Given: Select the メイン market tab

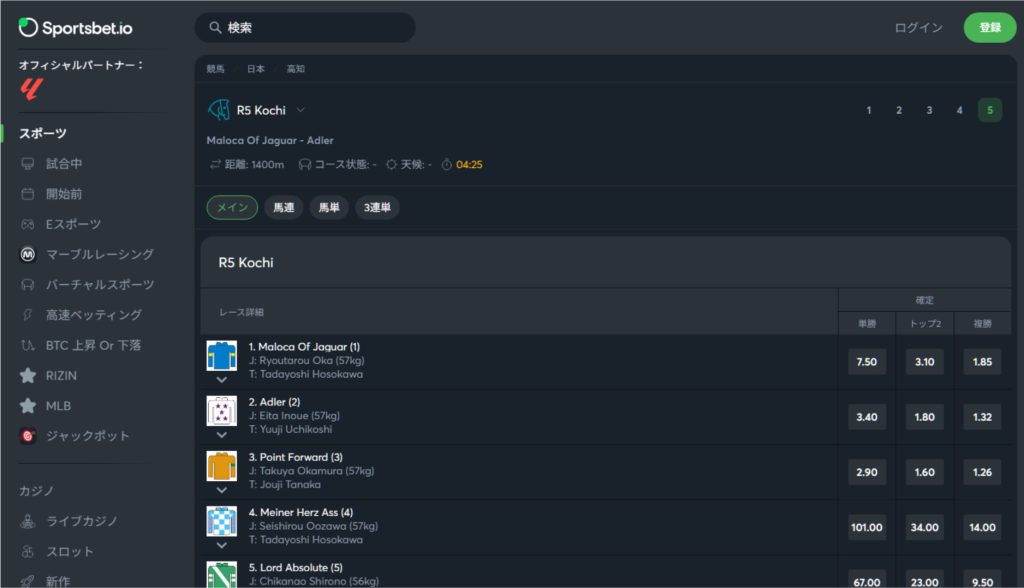Looking at the screenshot, I should click(x=232, y=208).
